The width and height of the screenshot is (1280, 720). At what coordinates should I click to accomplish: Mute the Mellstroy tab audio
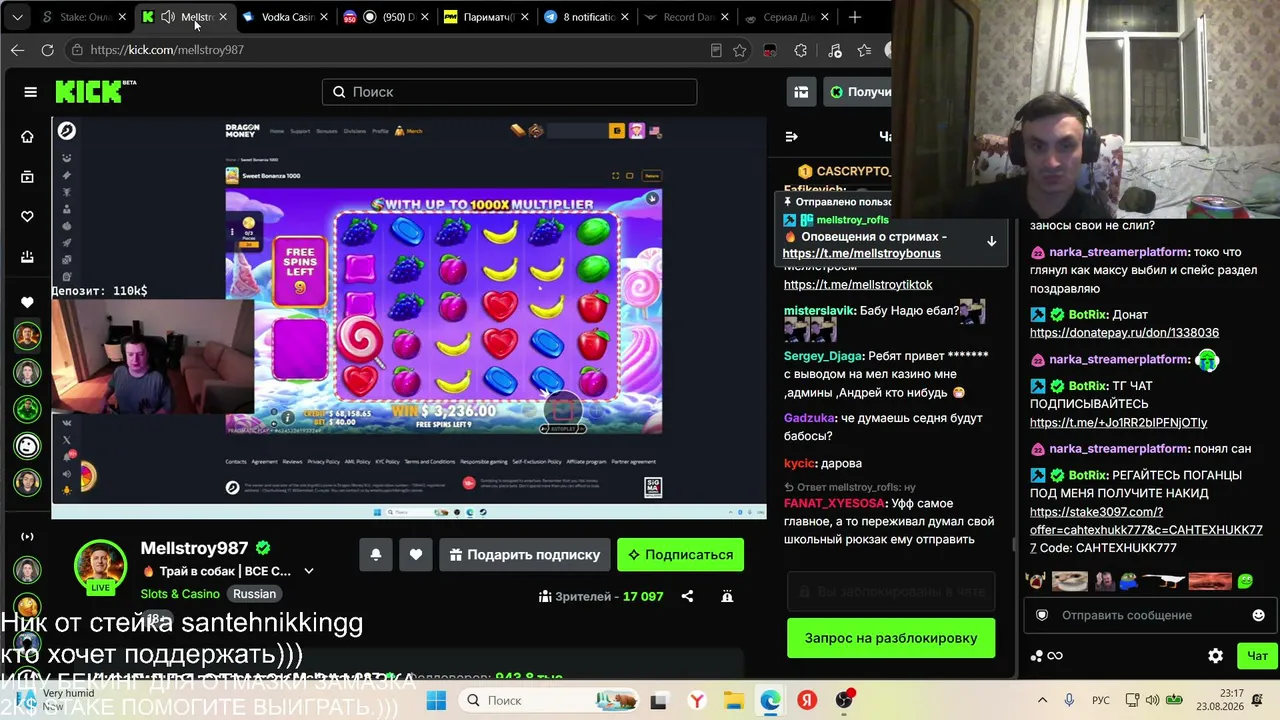167,17
